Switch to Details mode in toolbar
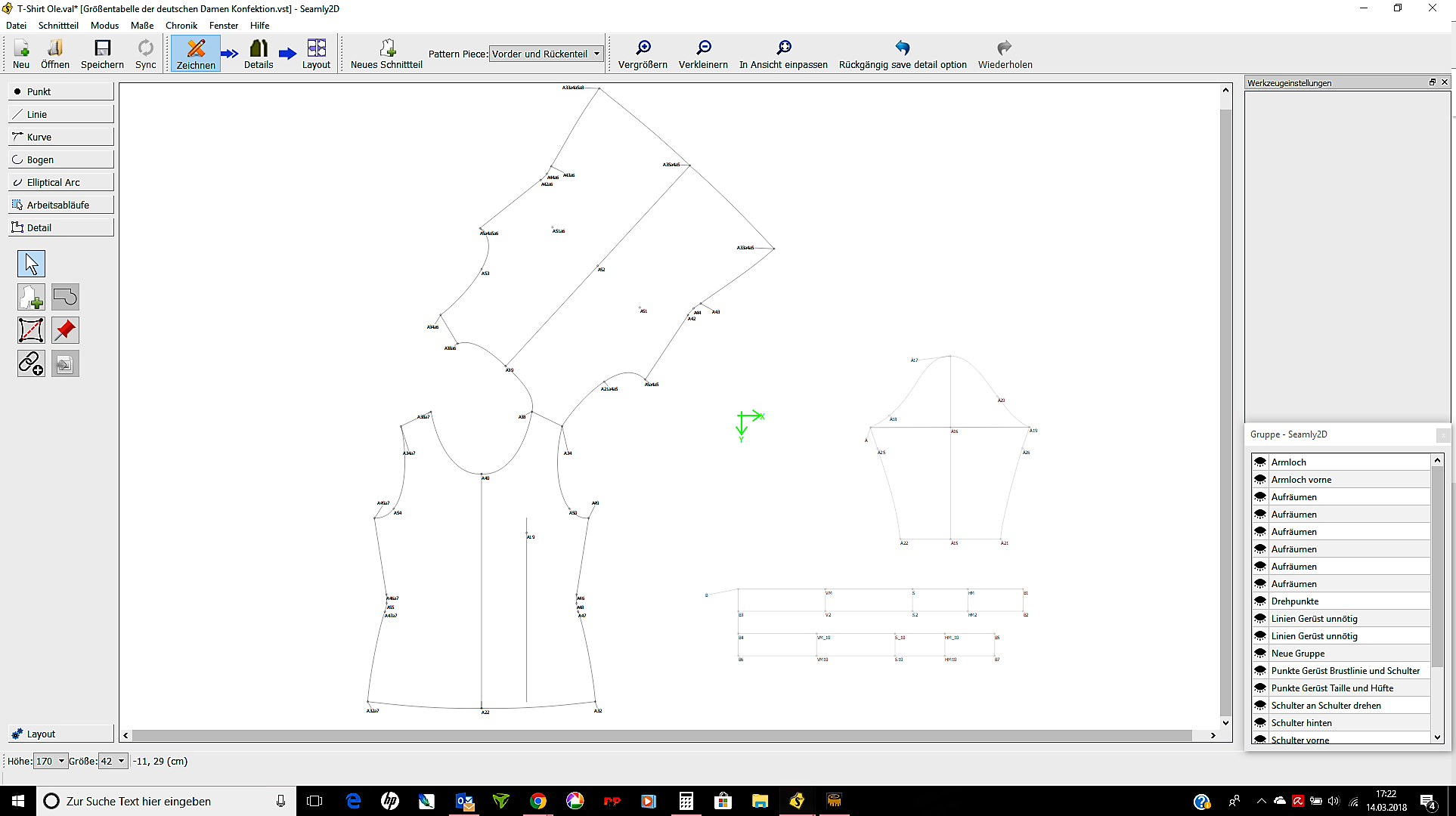Image resolution: width=1456 pixels, height=816 pixels. pos(259,54)
